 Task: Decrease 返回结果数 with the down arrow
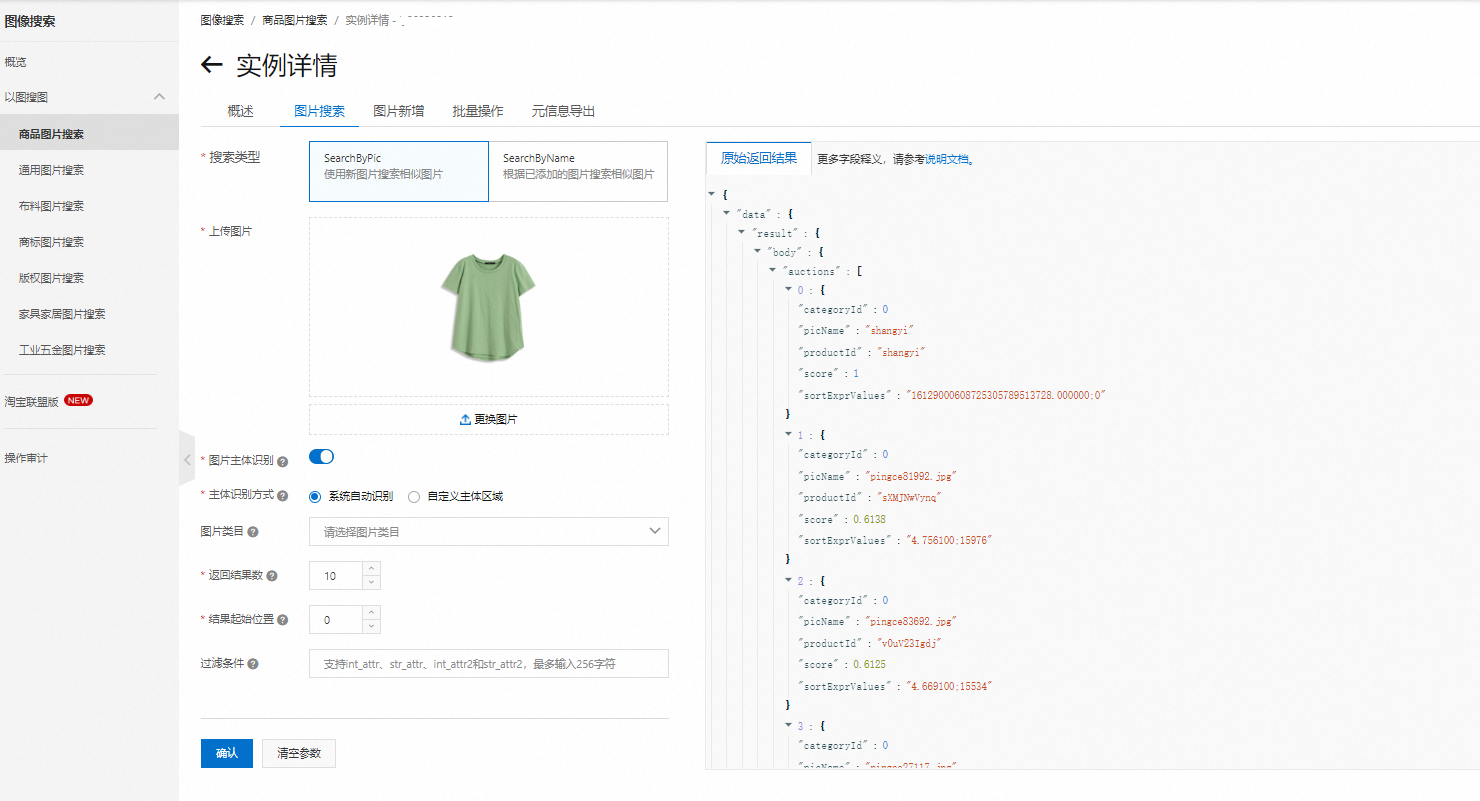pos(371,583)
